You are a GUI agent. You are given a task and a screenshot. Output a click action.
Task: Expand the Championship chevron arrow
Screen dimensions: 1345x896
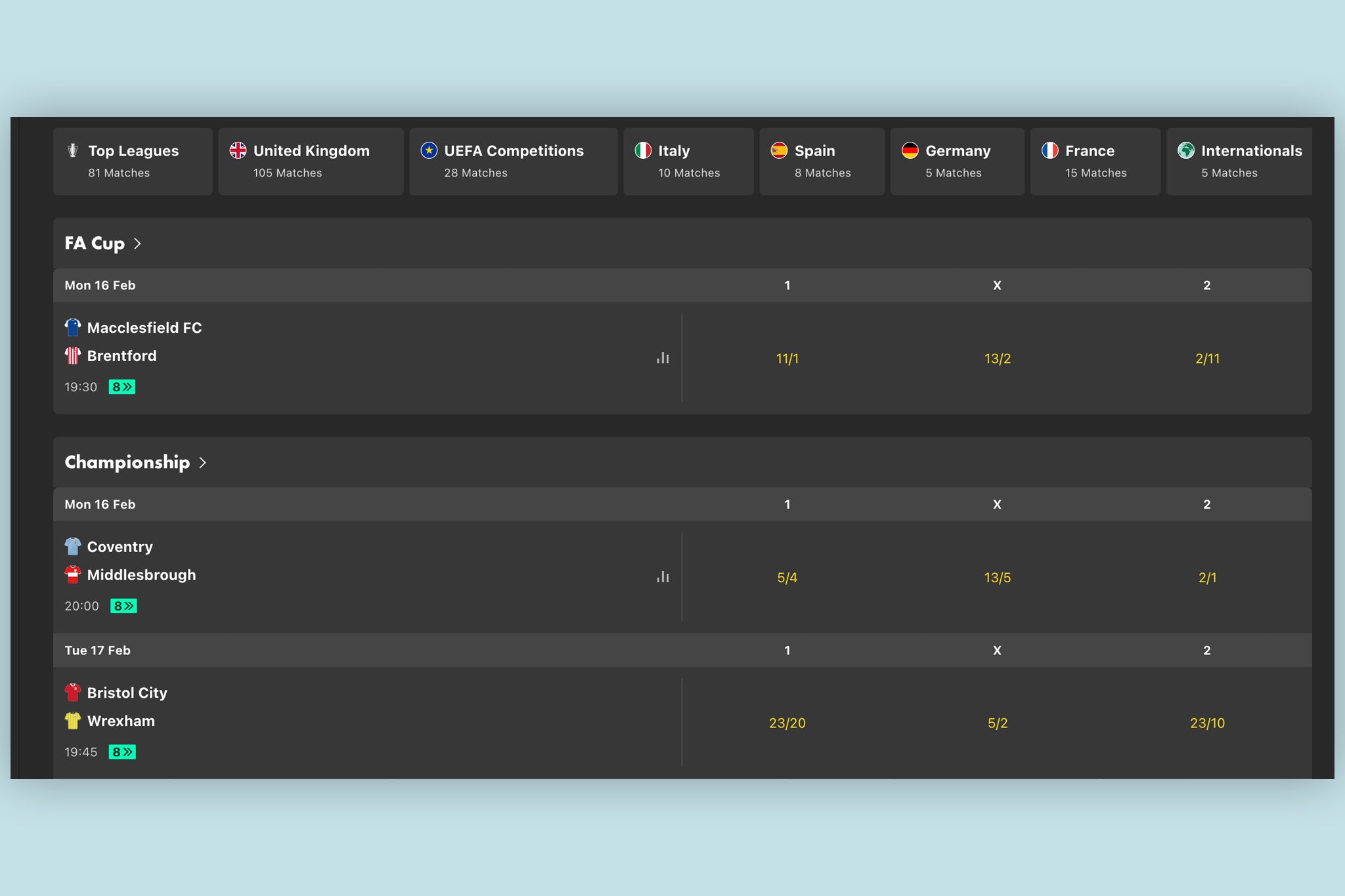tap(203, 463)
